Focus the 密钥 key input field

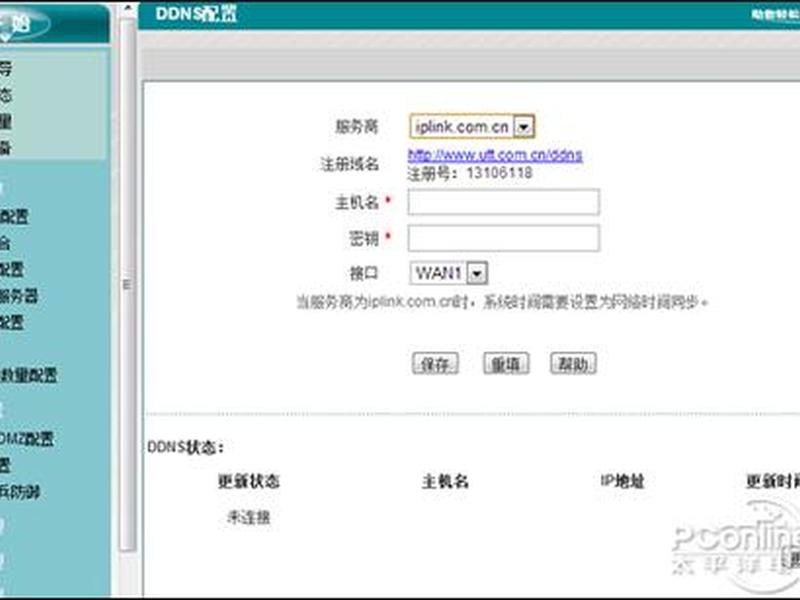click(x=504, y=238)
